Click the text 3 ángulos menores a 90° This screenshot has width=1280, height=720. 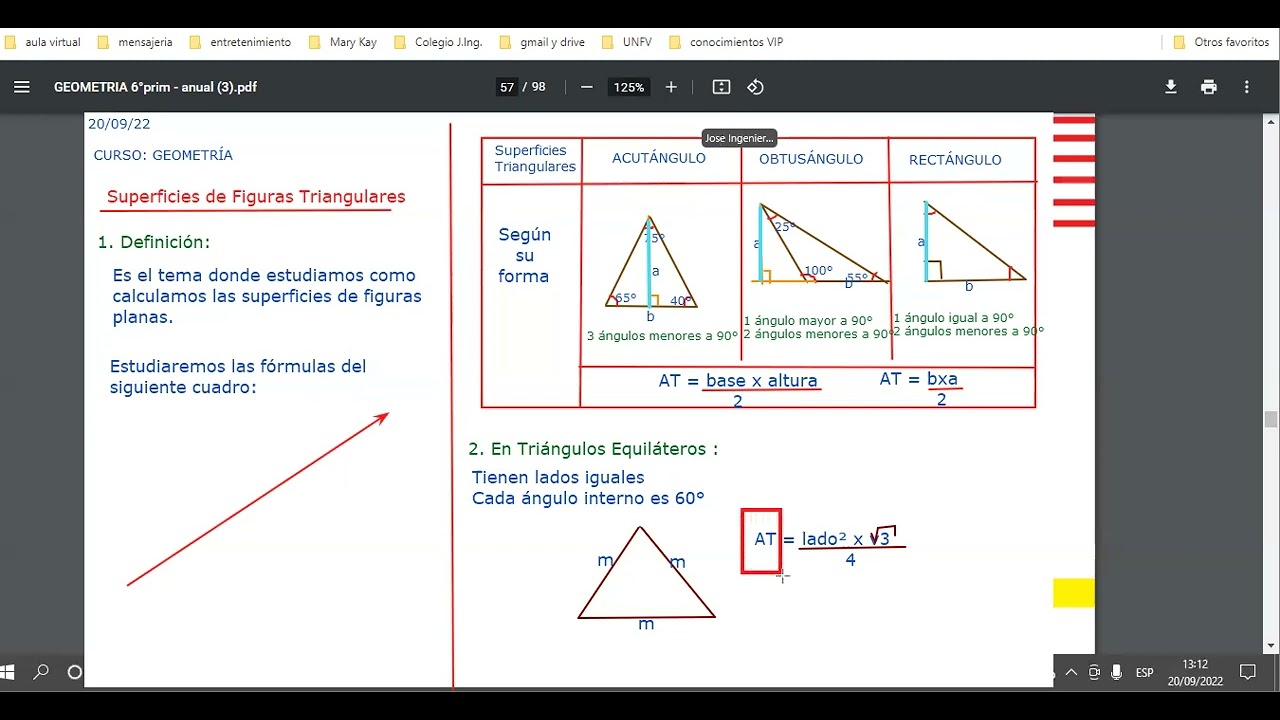[662, 336]
